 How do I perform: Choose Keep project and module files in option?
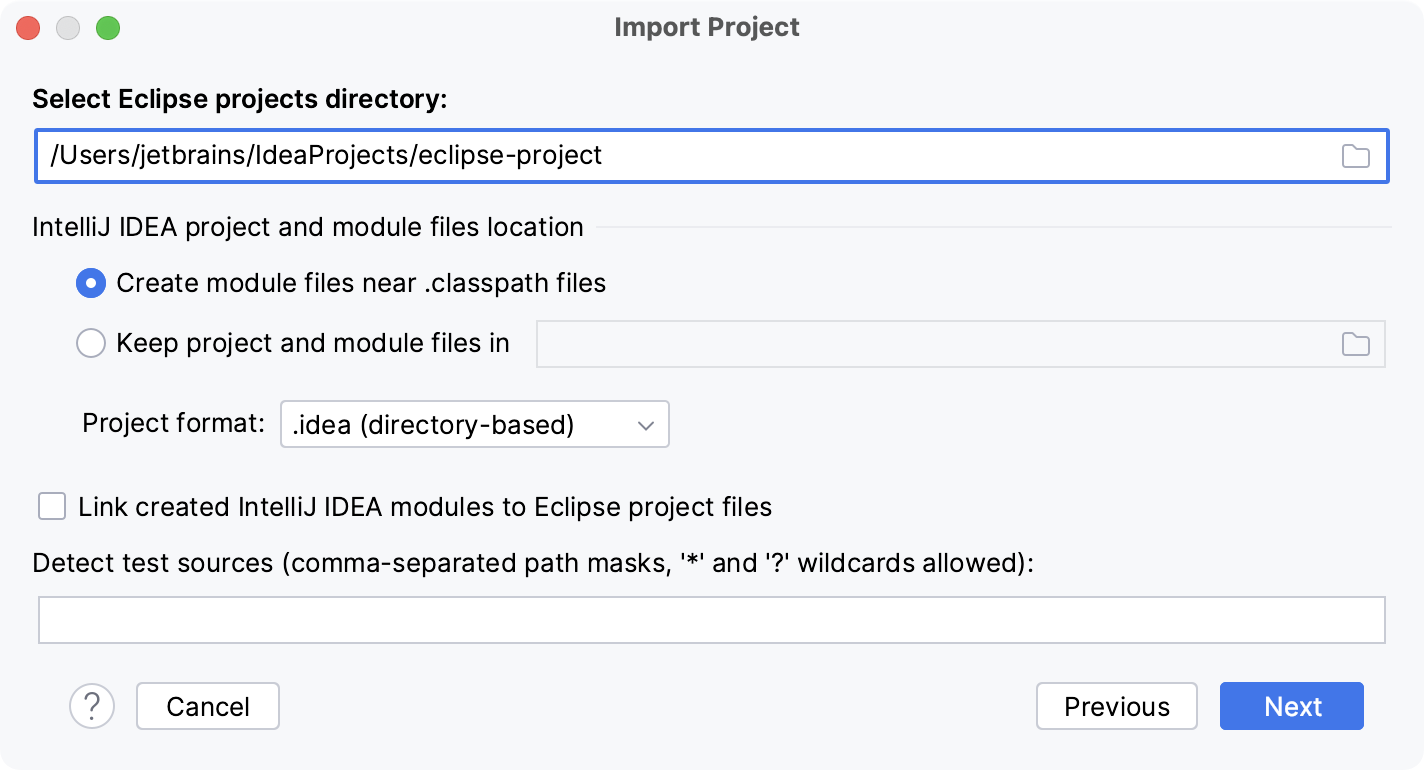[x=91, y=344]
